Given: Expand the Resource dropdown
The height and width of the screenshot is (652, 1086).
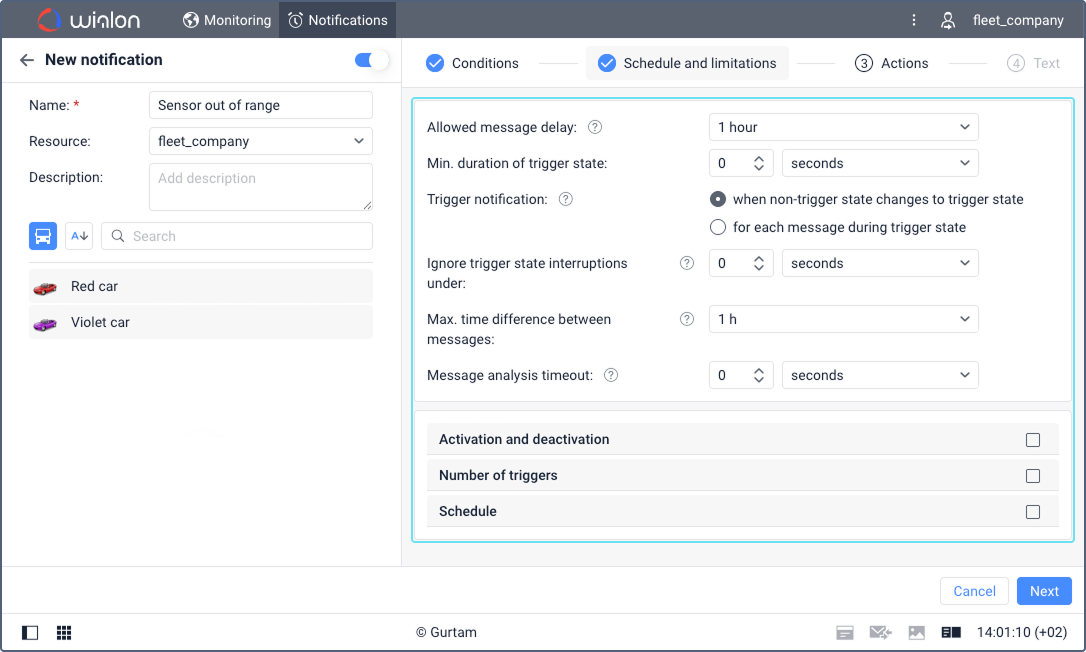Looking at the screenshot, I should tap(260, 141).
